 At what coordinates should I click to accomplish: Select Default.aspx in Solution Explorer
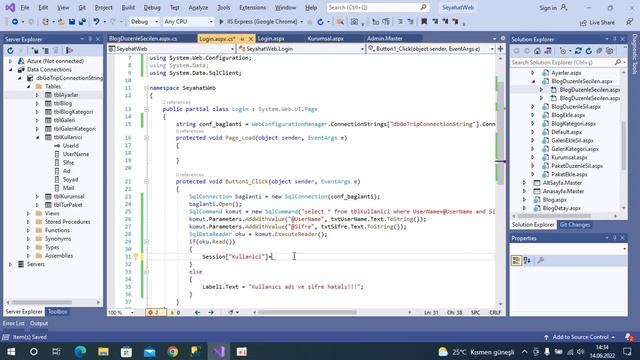click(566, 132)
